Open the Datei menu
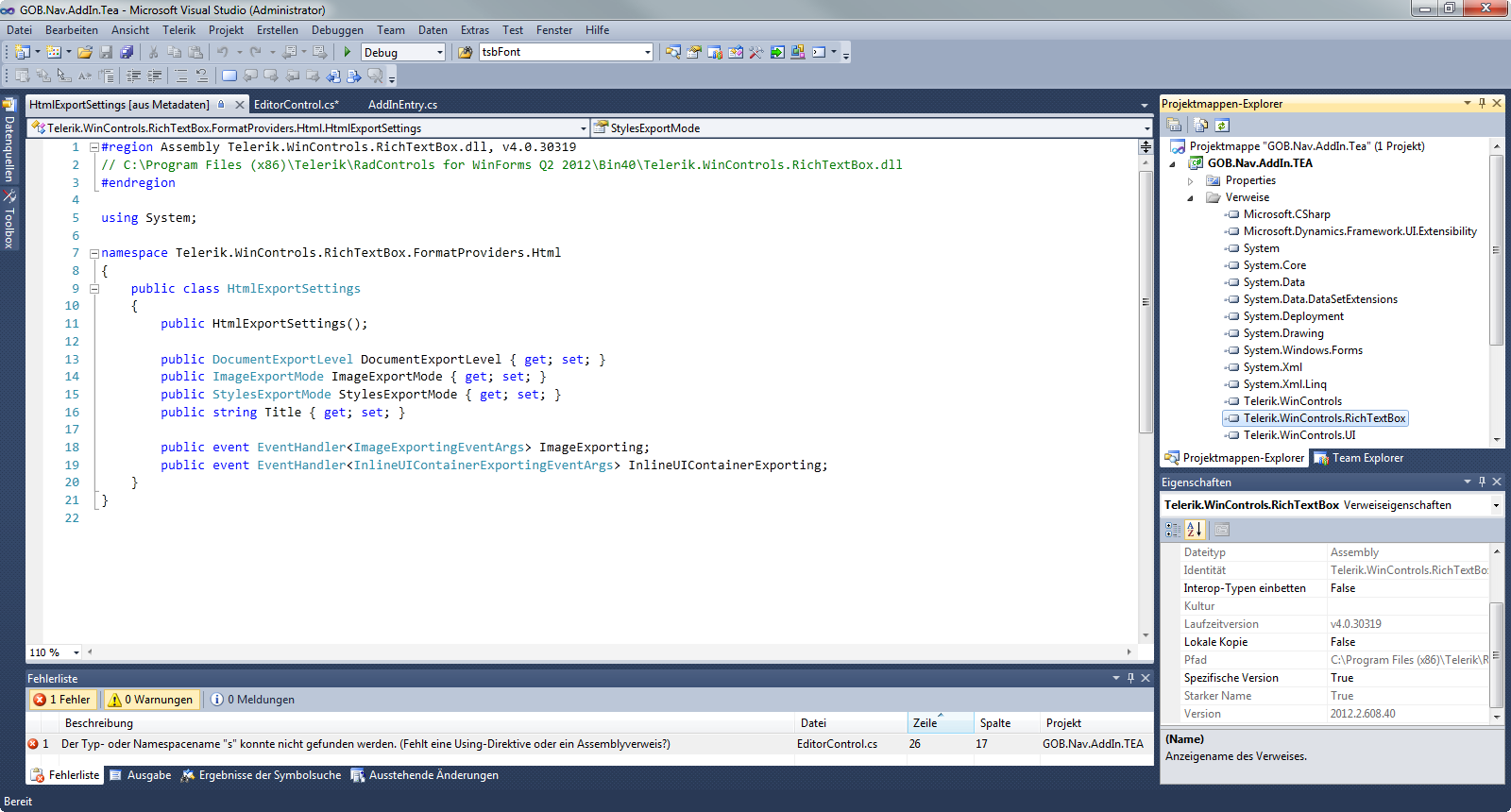The image size is (1511, 812). coord(20,30)
